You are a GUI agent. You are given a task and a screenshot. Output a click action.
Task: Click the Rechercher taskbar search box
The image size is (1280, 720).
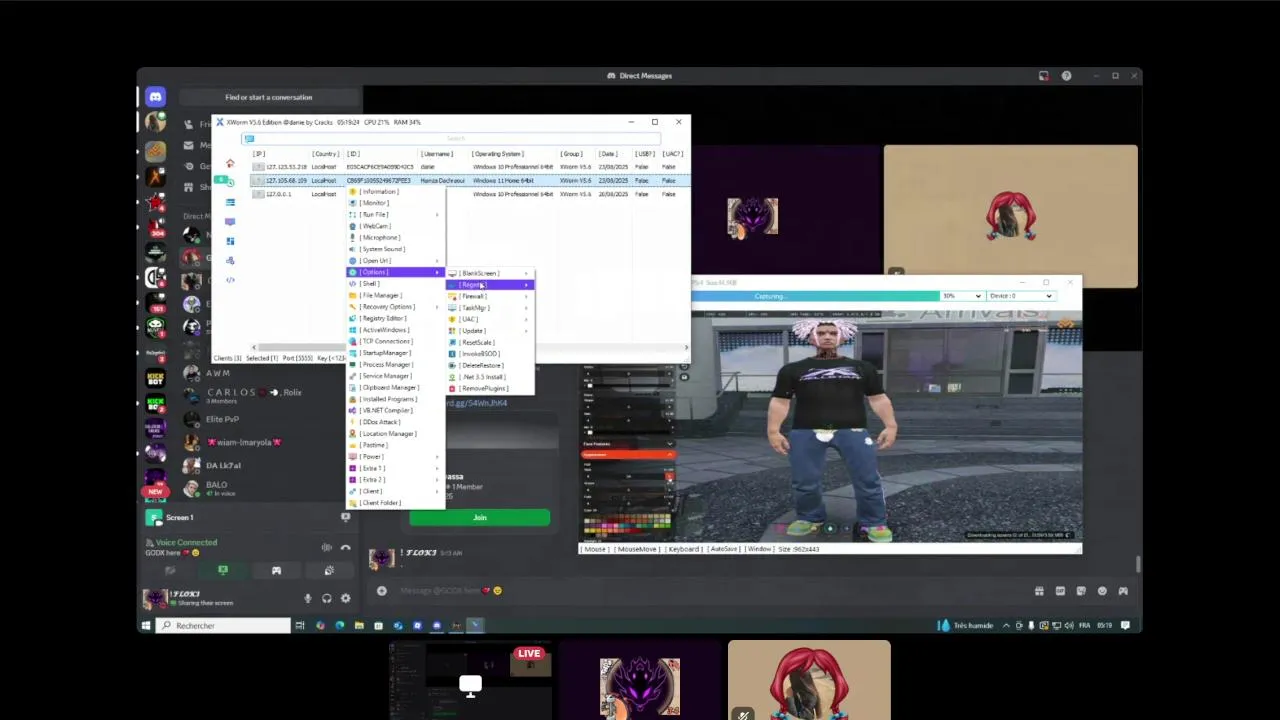[x=222, y=626]
